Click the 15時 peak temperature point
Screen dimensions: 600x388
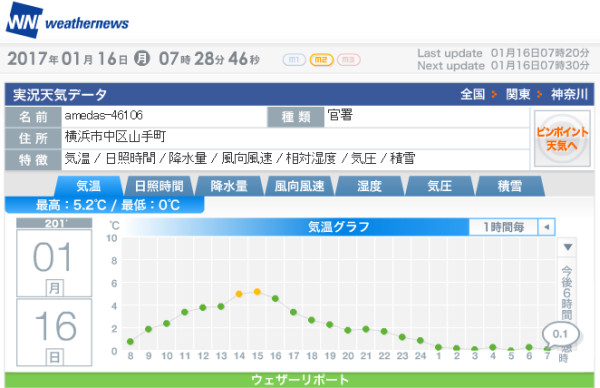257,292
